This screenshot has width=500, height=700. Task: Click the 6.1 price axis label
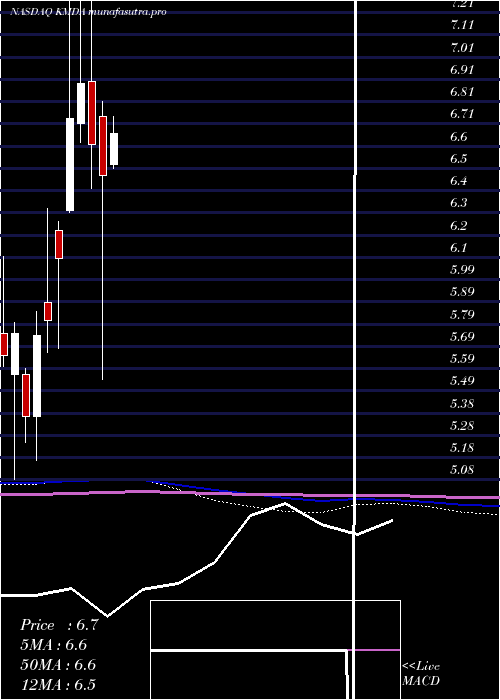(x=459, y=248)
